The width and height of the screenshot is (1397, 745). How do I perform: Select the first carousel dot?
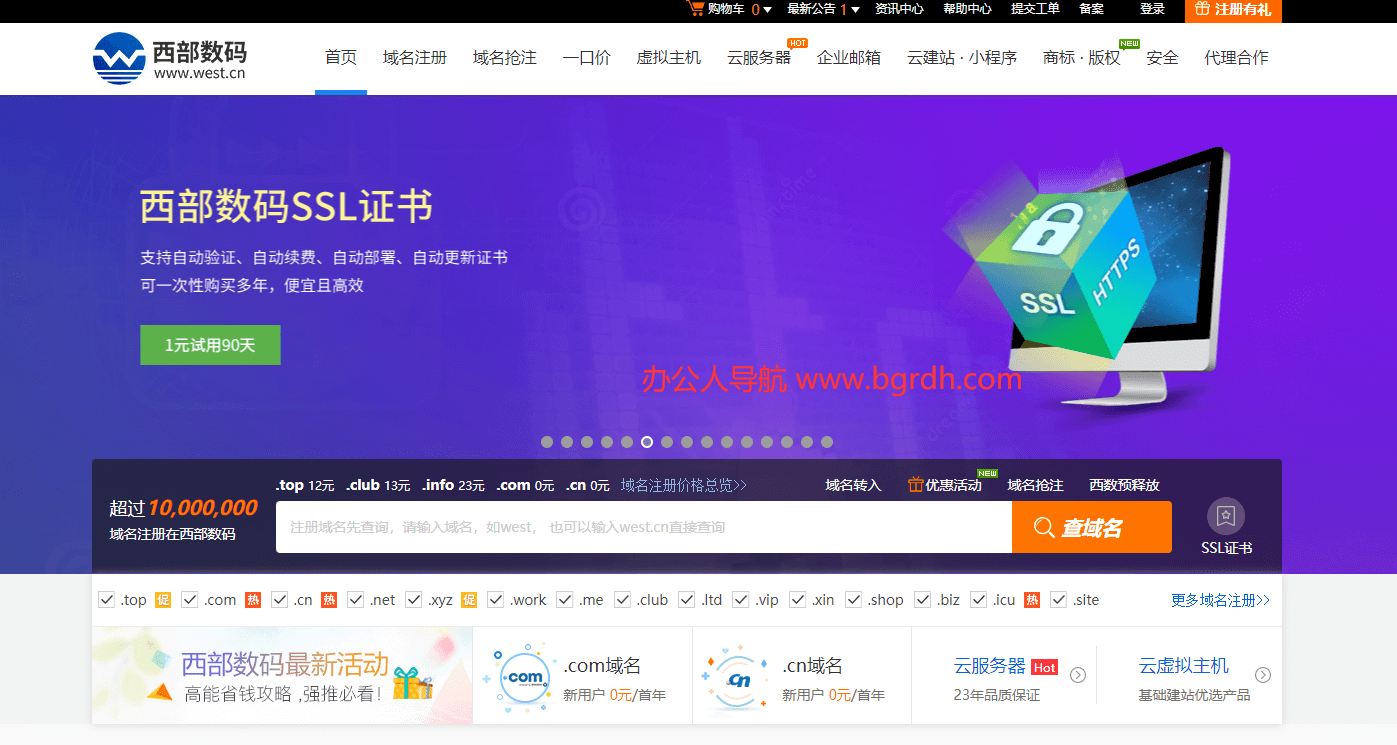pos(547,442)
